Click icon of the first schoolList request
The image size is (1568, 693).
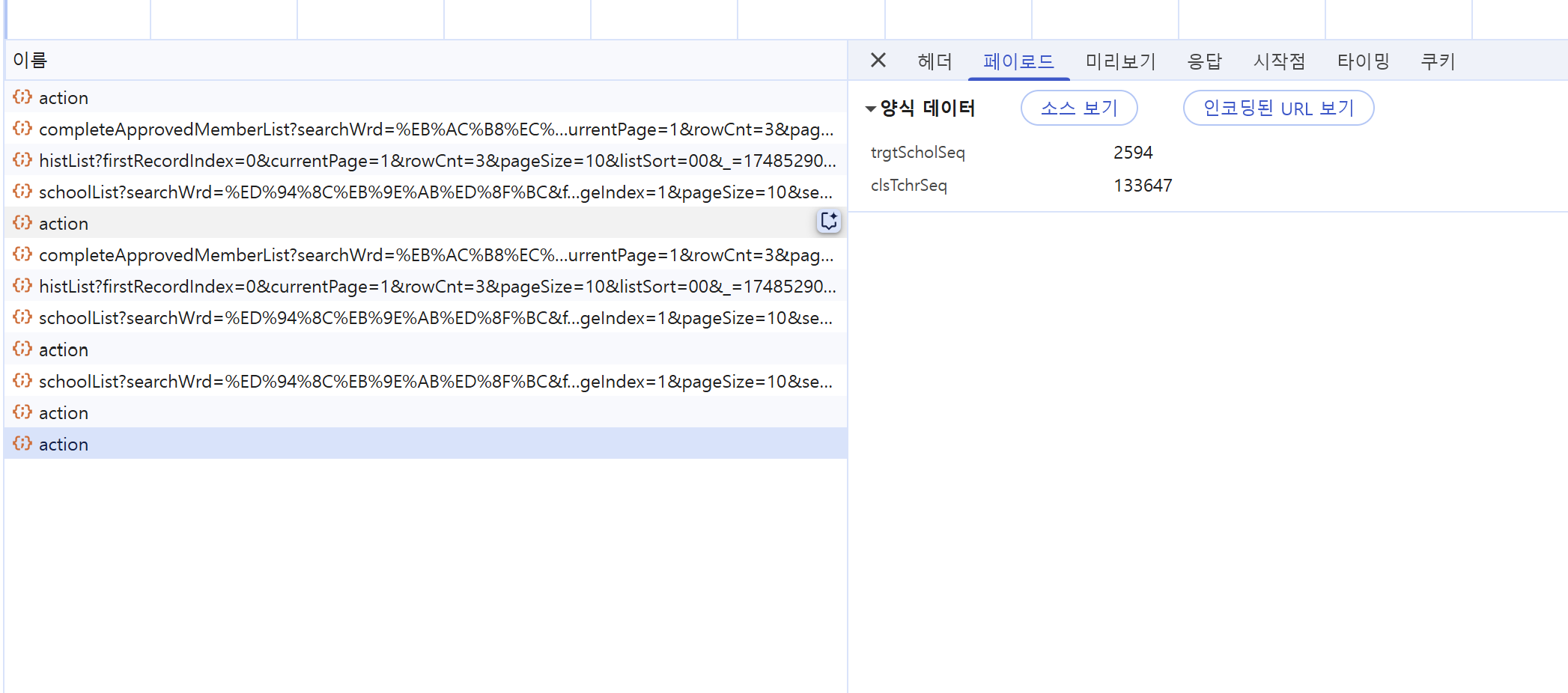click(x=22, y=192)
